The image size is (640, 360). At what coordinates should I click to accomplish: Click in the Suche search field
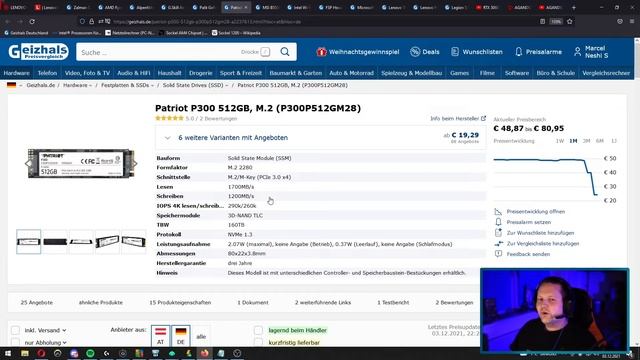coord(159,52)
